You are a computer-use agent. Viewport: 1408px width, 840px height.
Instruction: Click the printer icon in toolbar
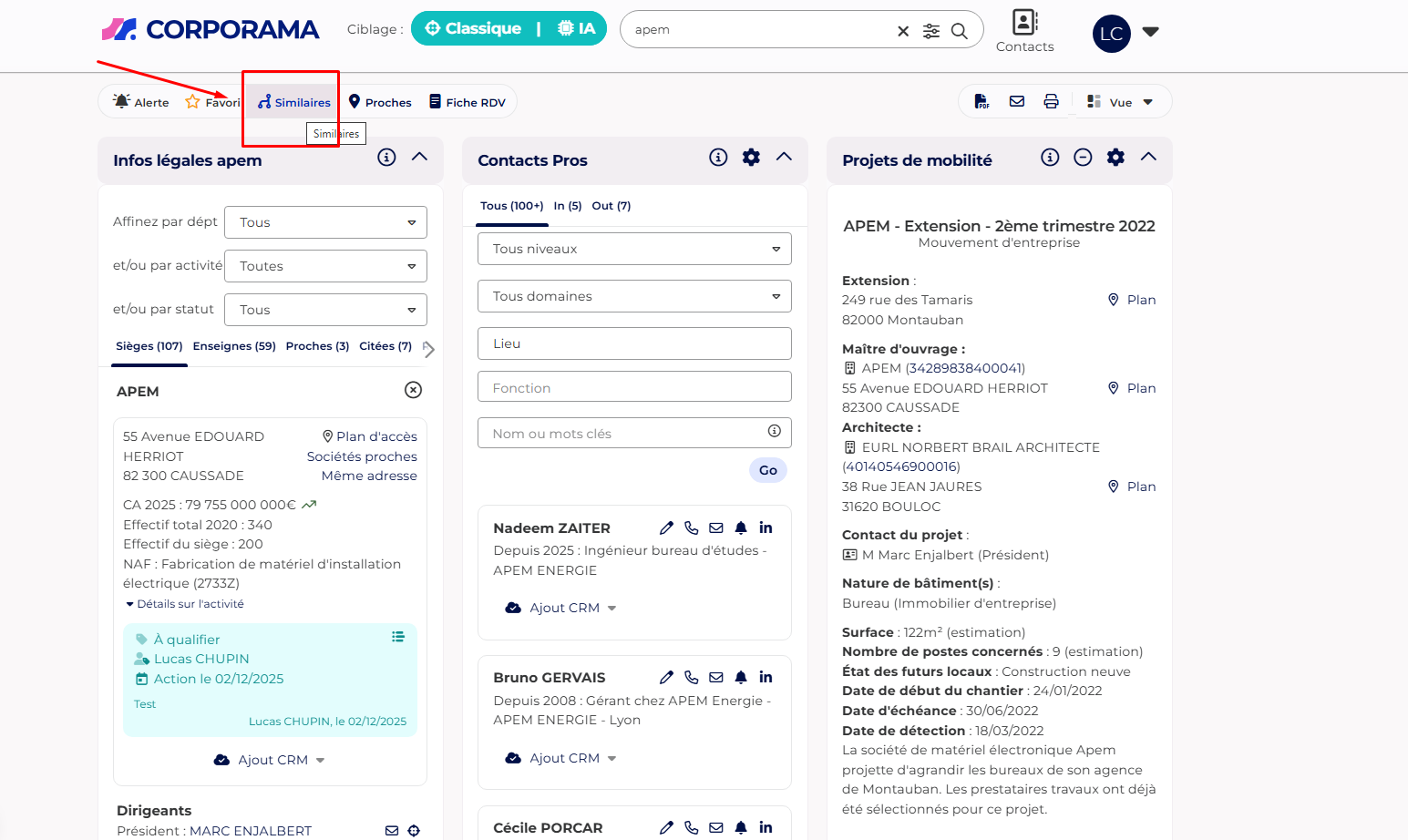[1051, 102]
